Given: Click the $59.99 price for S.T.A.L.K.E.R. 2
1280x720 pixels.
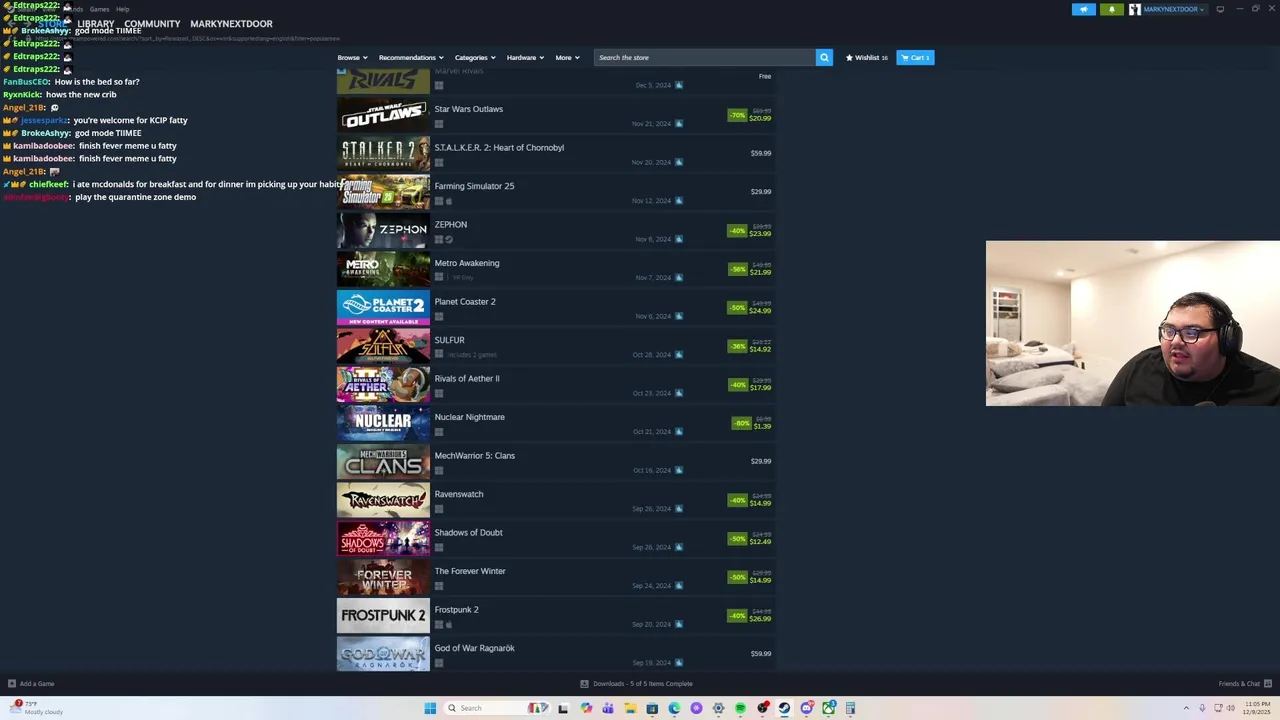Looking at the screenshot, I should [x=760, y=154].
